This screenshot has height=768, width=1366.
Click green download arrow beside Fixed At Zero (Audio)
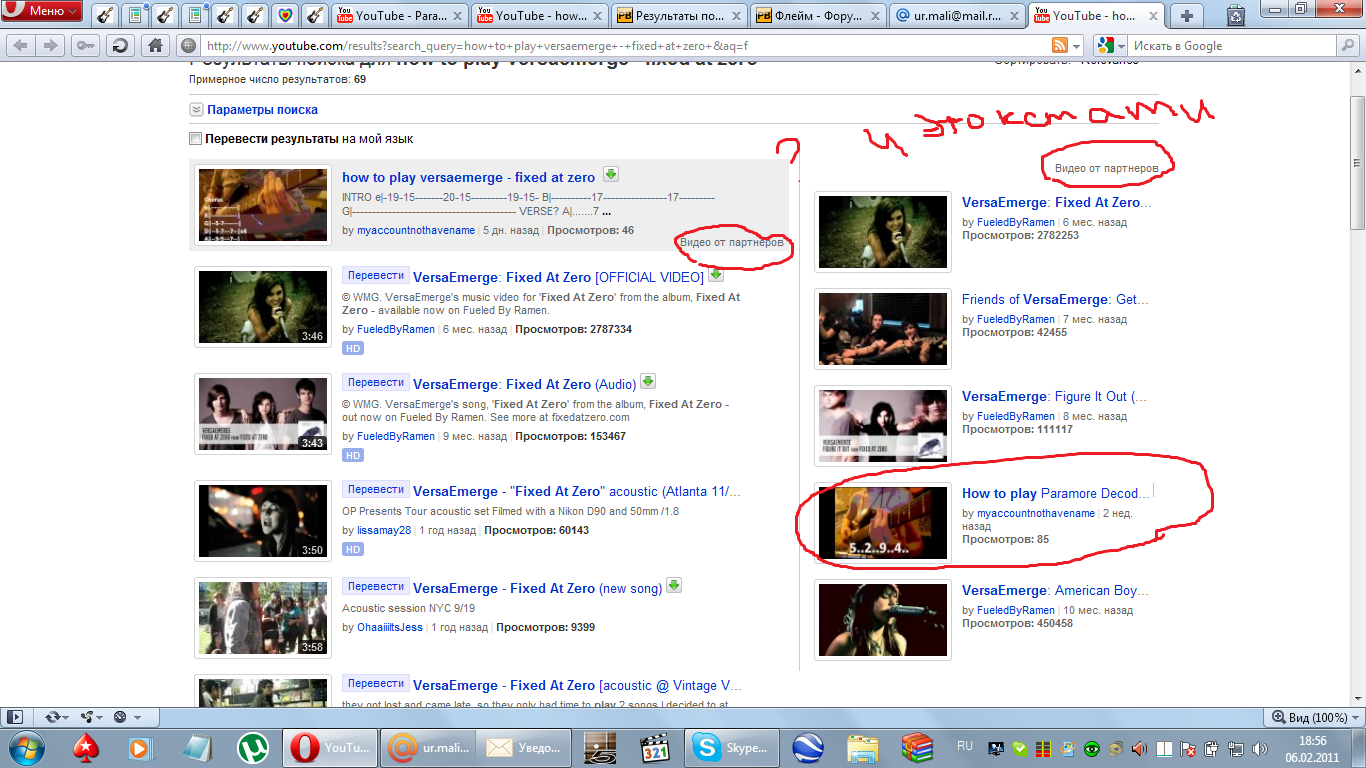coord(647,381)
